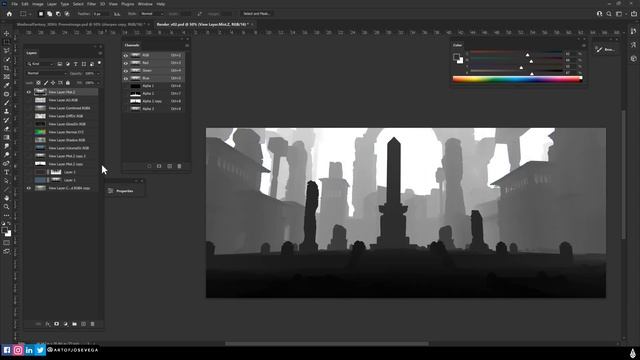This screenshot has height=360, width=640.
Task: Toggle visibility of the bottom RGBA copy layer
Action: click(29, 188)
